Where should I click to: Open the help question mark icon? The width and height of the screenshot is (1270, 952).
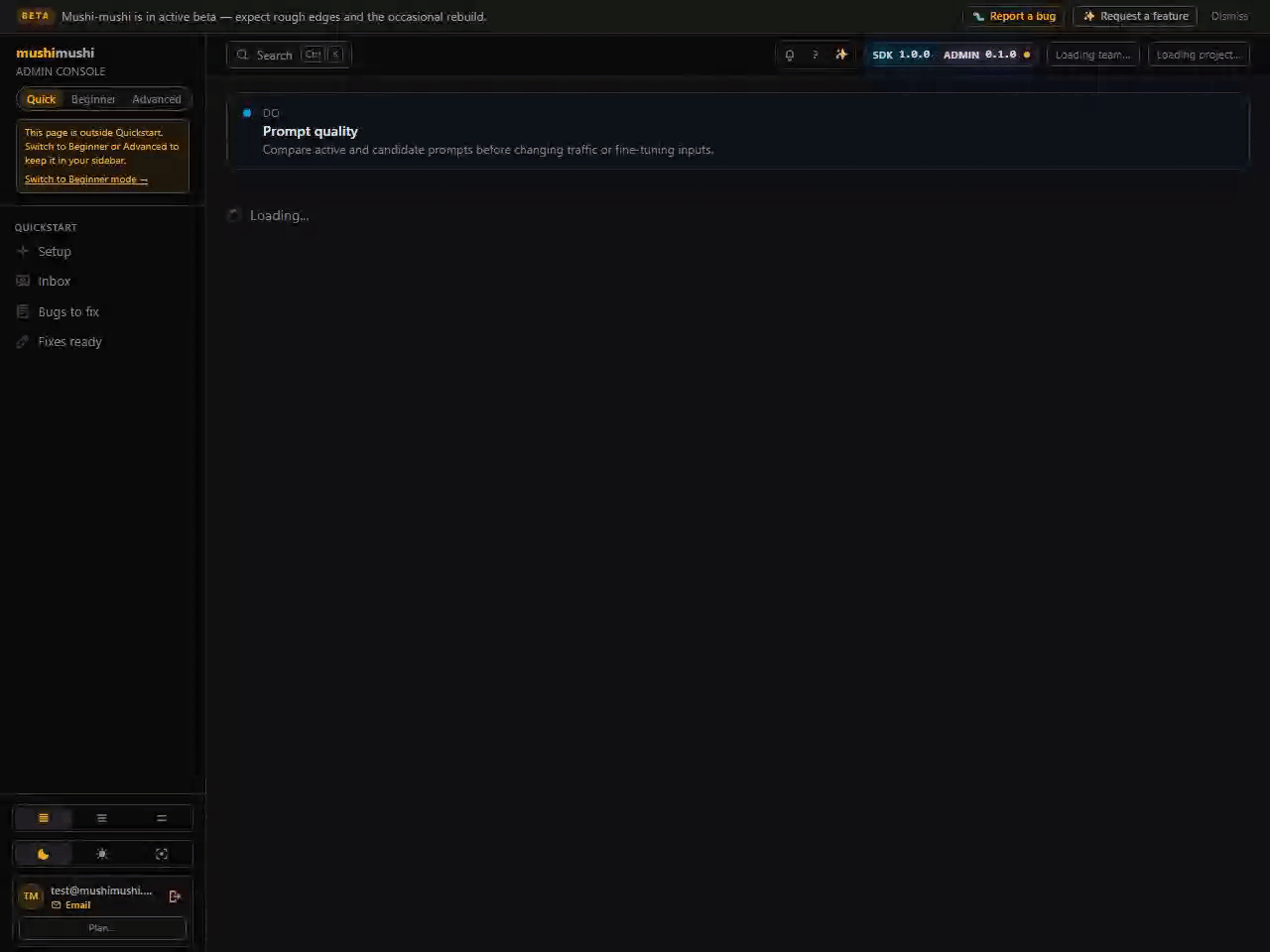pyautogui.click(x=816, y=55)
